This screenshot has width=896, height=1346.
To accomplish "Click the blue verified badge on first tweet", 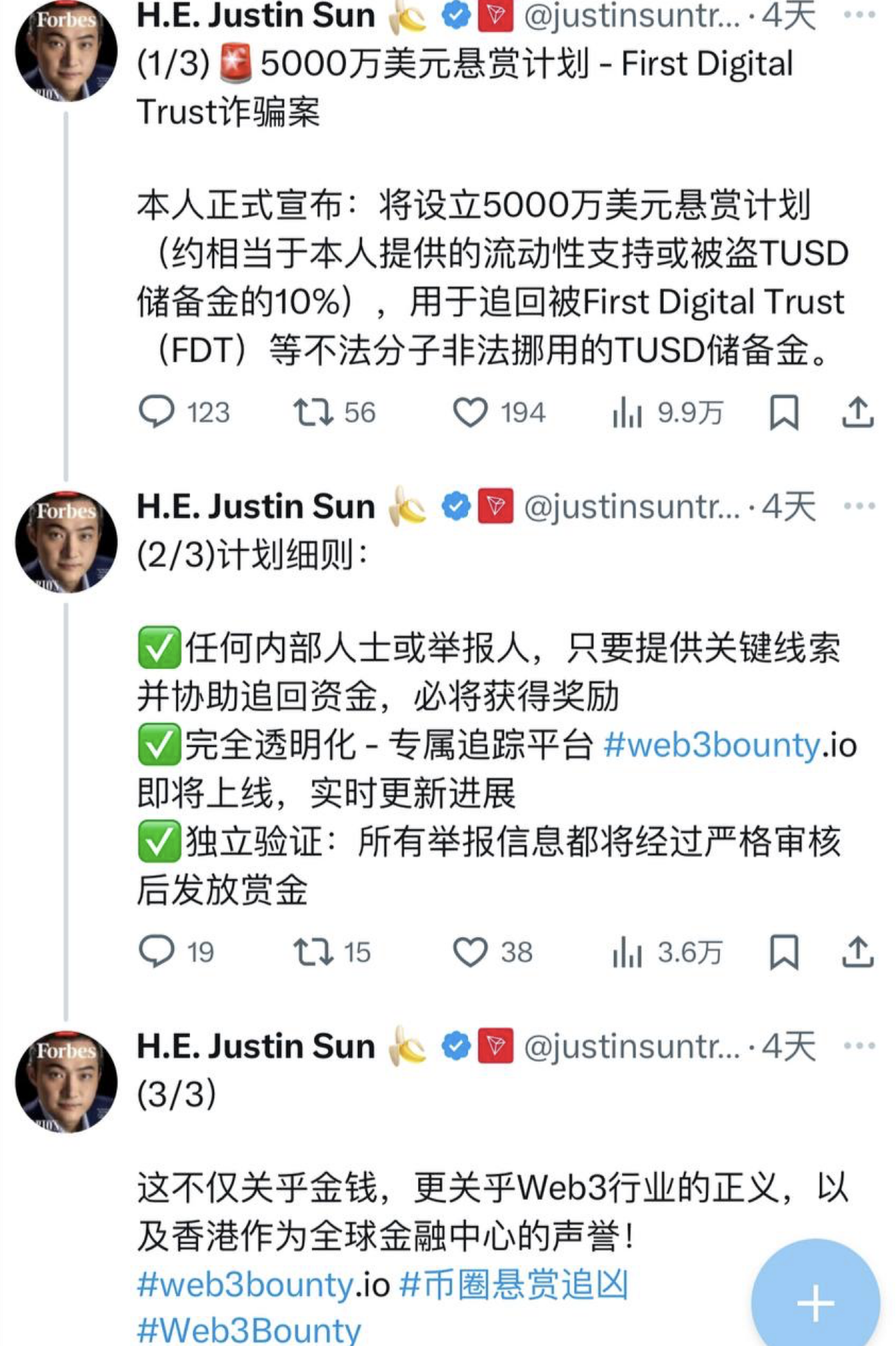I will pos(454,15).
